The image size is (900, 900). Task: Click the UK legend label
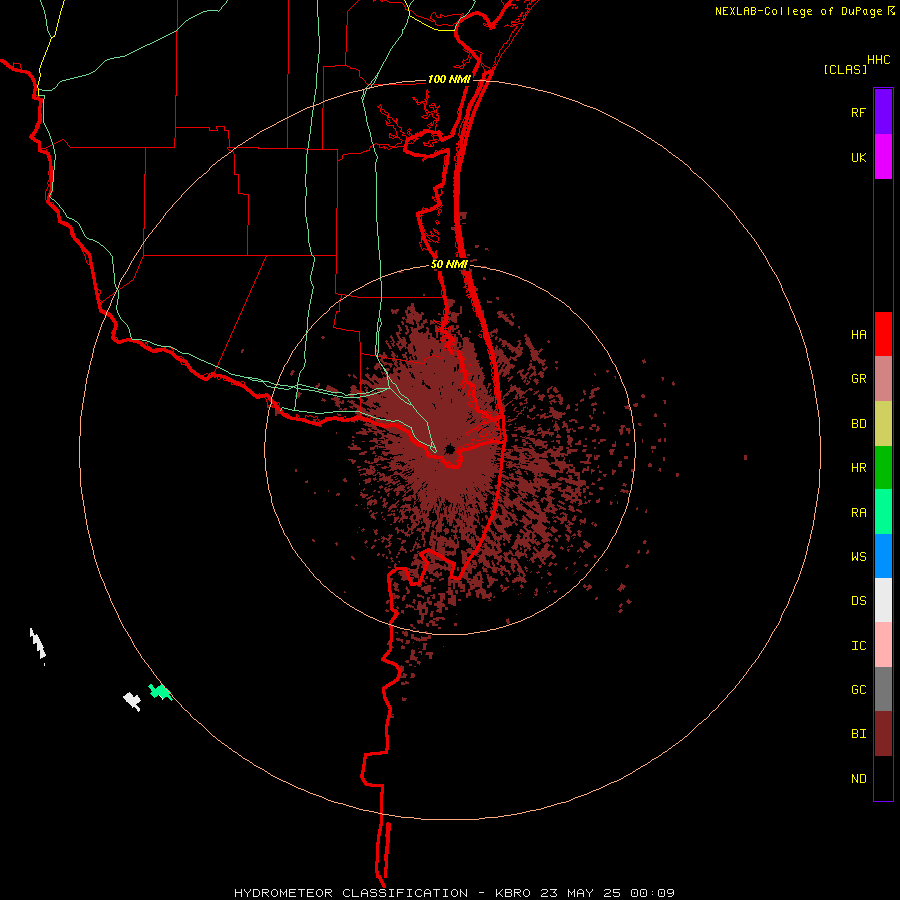[x=858, y=157]
